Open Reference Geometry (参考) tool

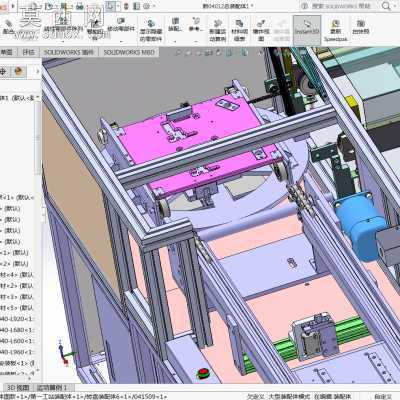(196, 25)
